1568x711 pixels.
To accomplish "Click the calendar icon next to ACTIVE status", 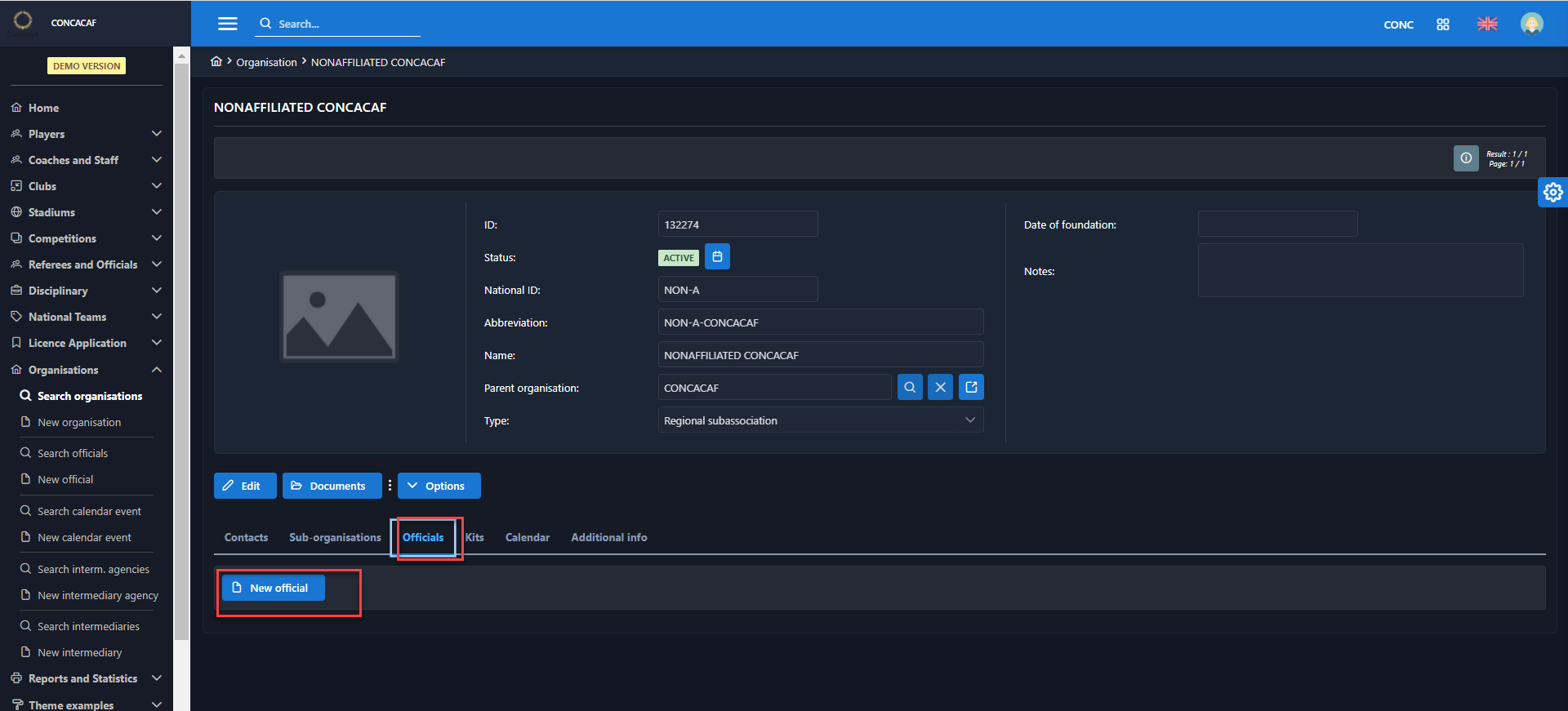I will pos(717,257).
